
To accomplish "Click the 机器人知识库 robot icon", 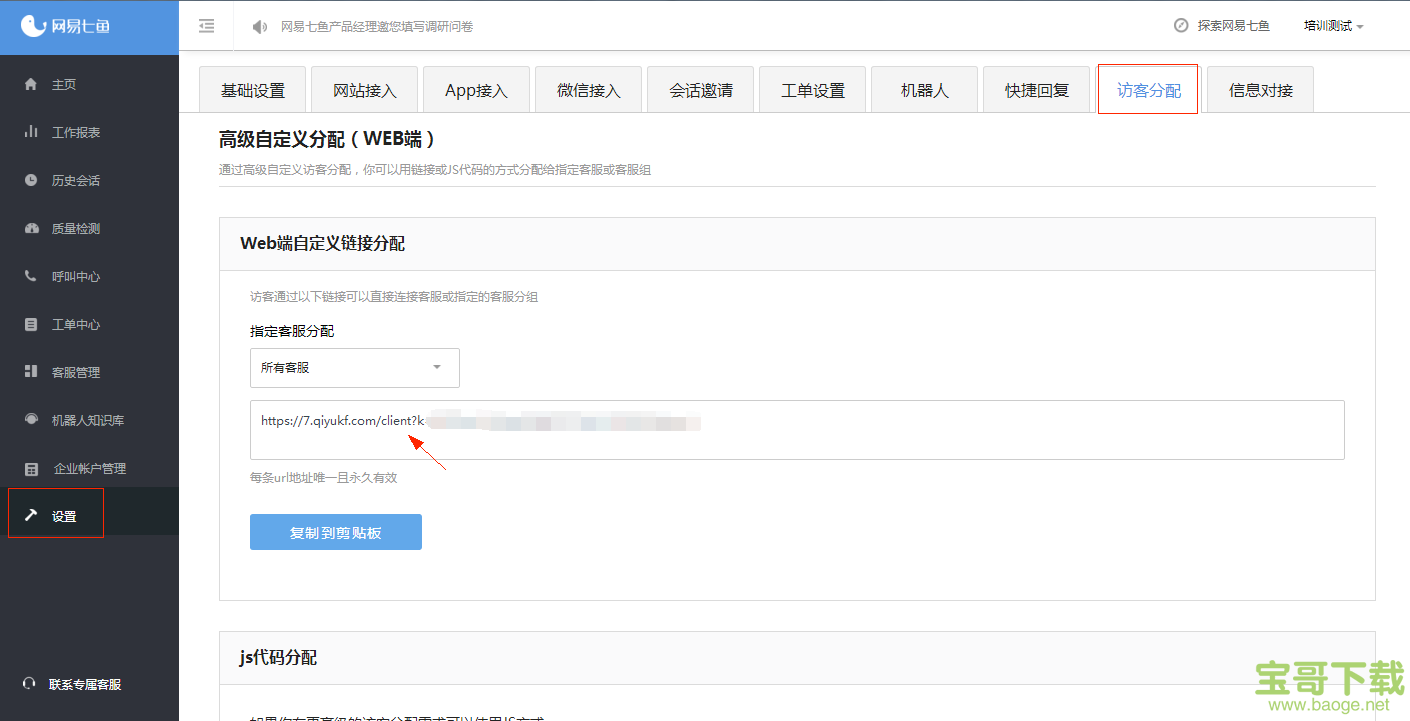I will [31, 420].
